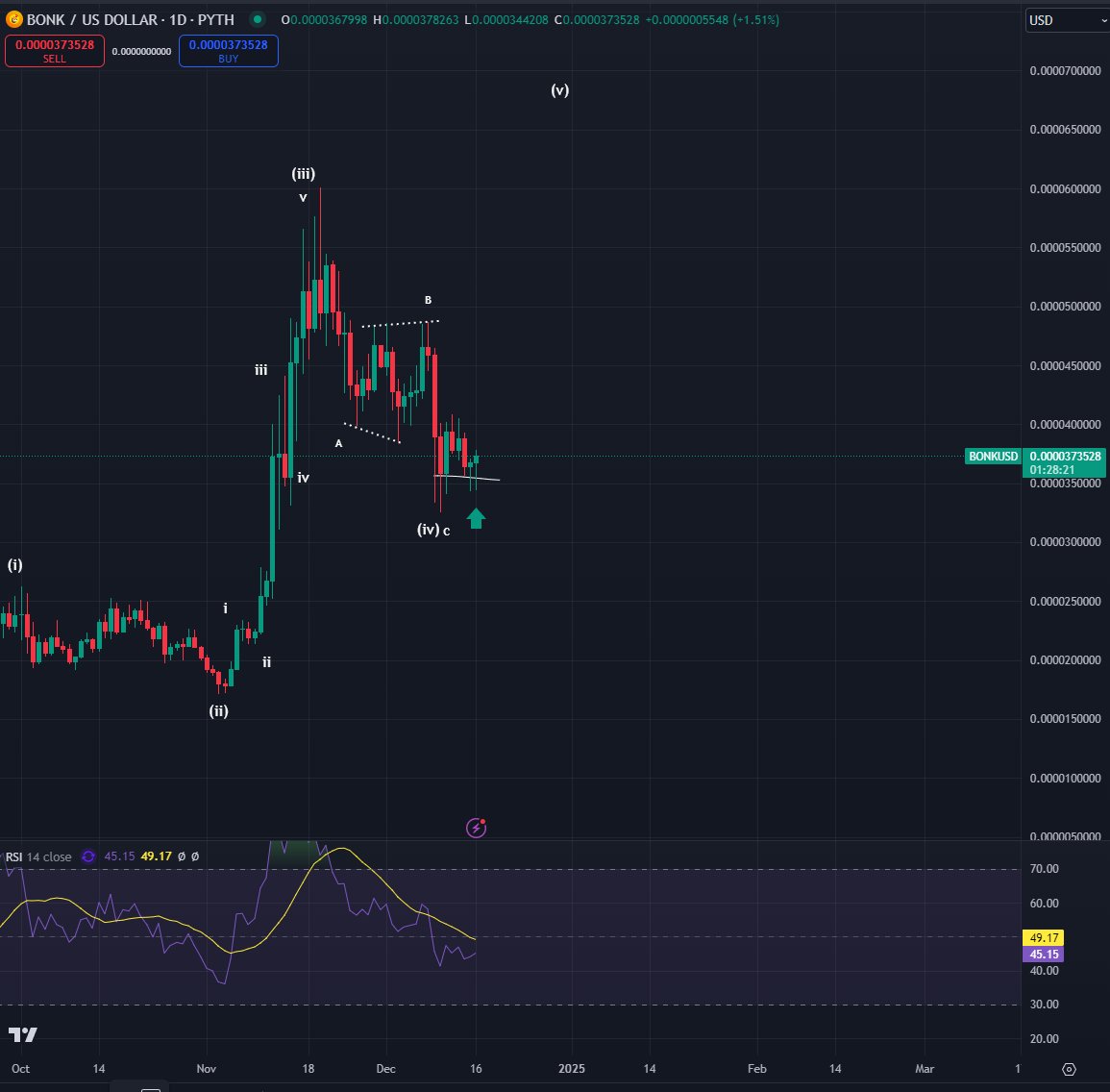
Task: Click the open value O0.0000367998
Action: [324, 20]
